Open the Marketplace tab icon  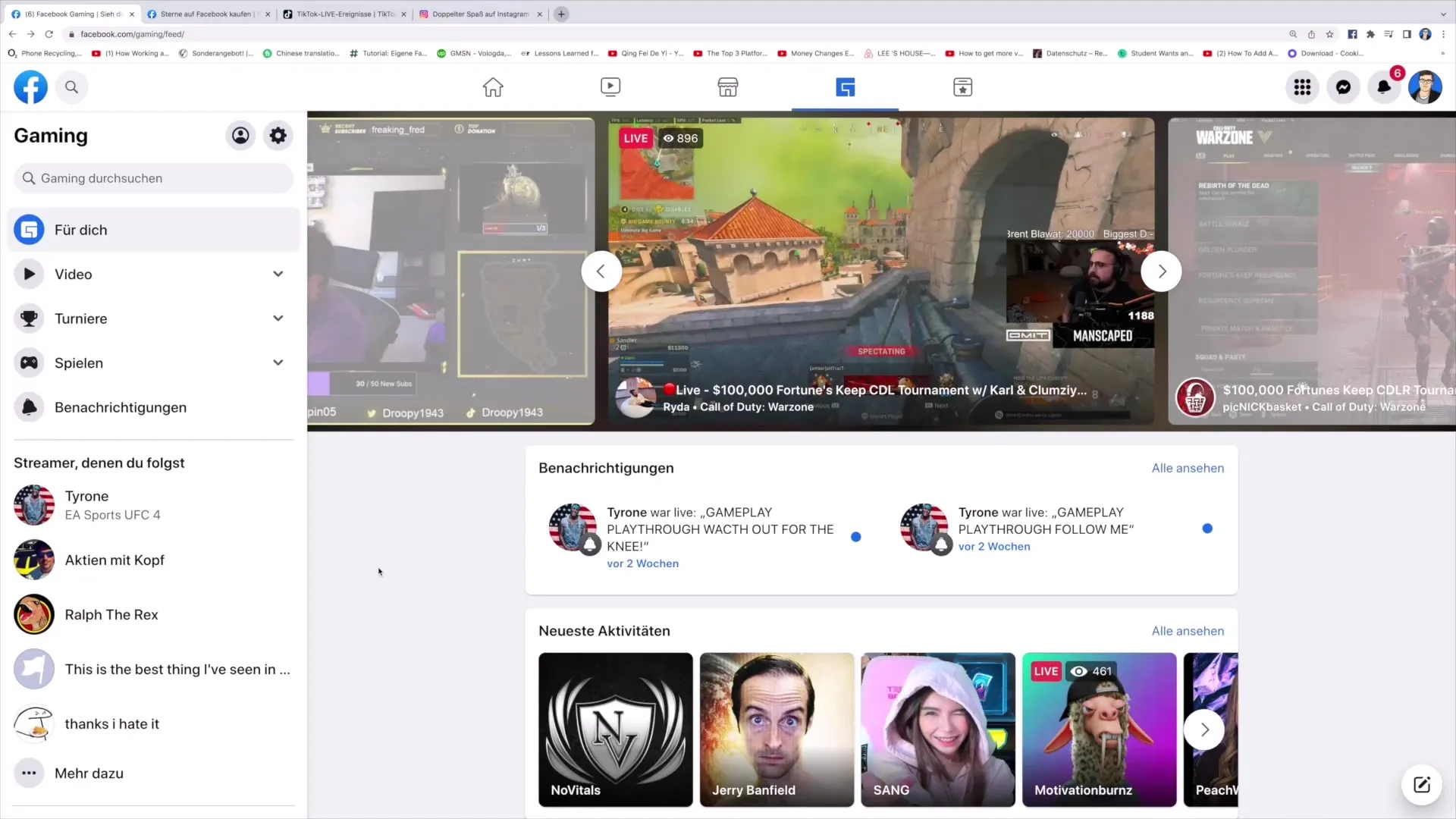point(728,87)
